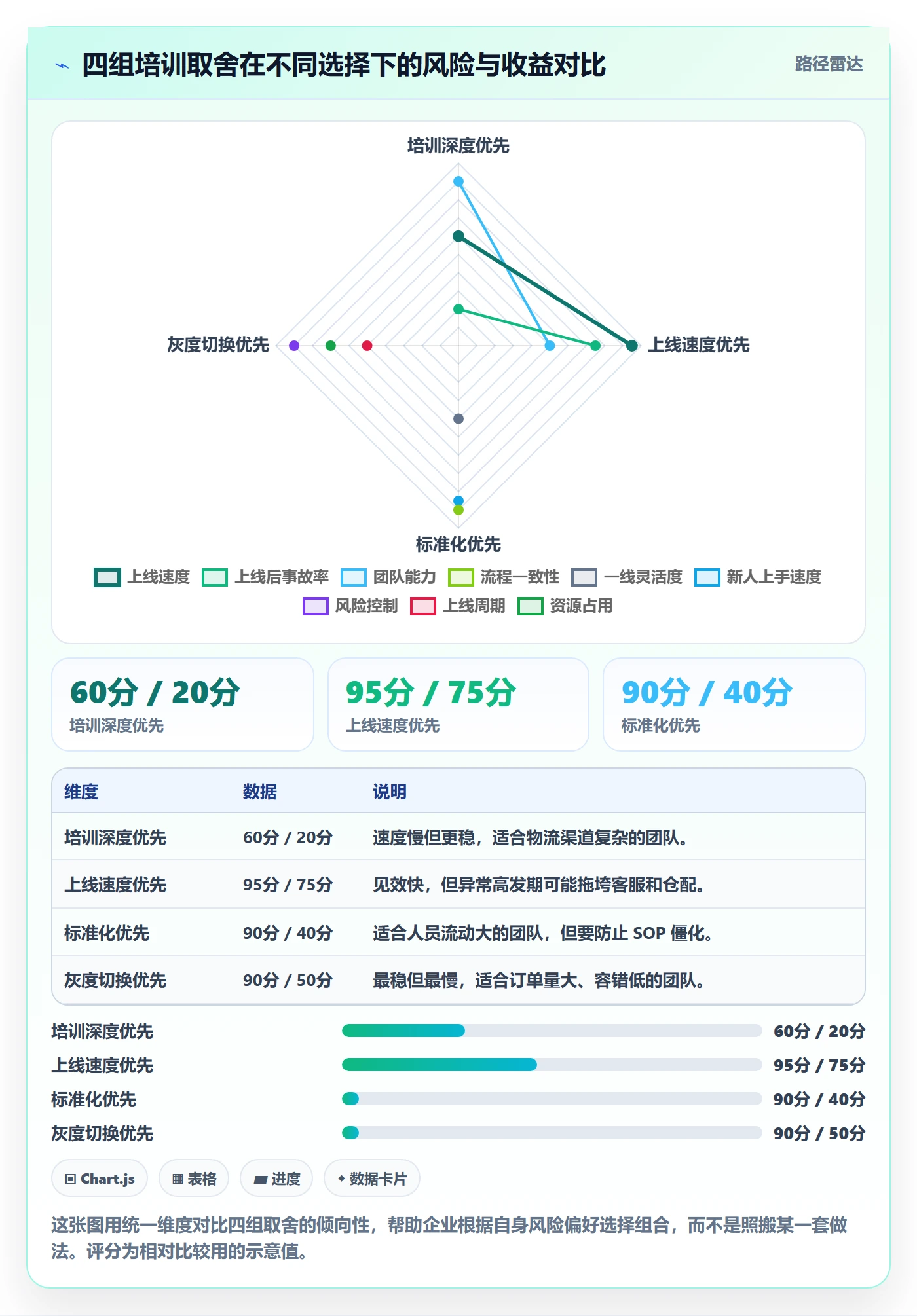Click the 标准化优先 progress bar
The image size is (917, 1316).
point(552,1099)
